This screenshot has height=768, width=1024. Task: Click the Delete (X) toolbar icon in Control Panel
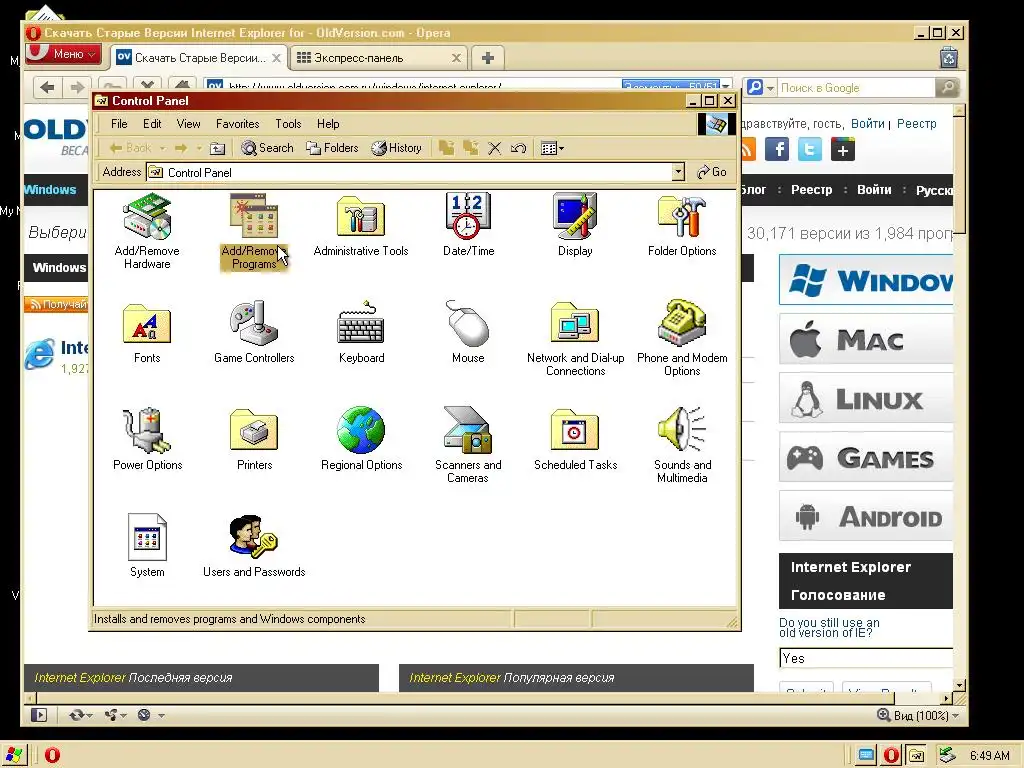click(x=494, y=148)
